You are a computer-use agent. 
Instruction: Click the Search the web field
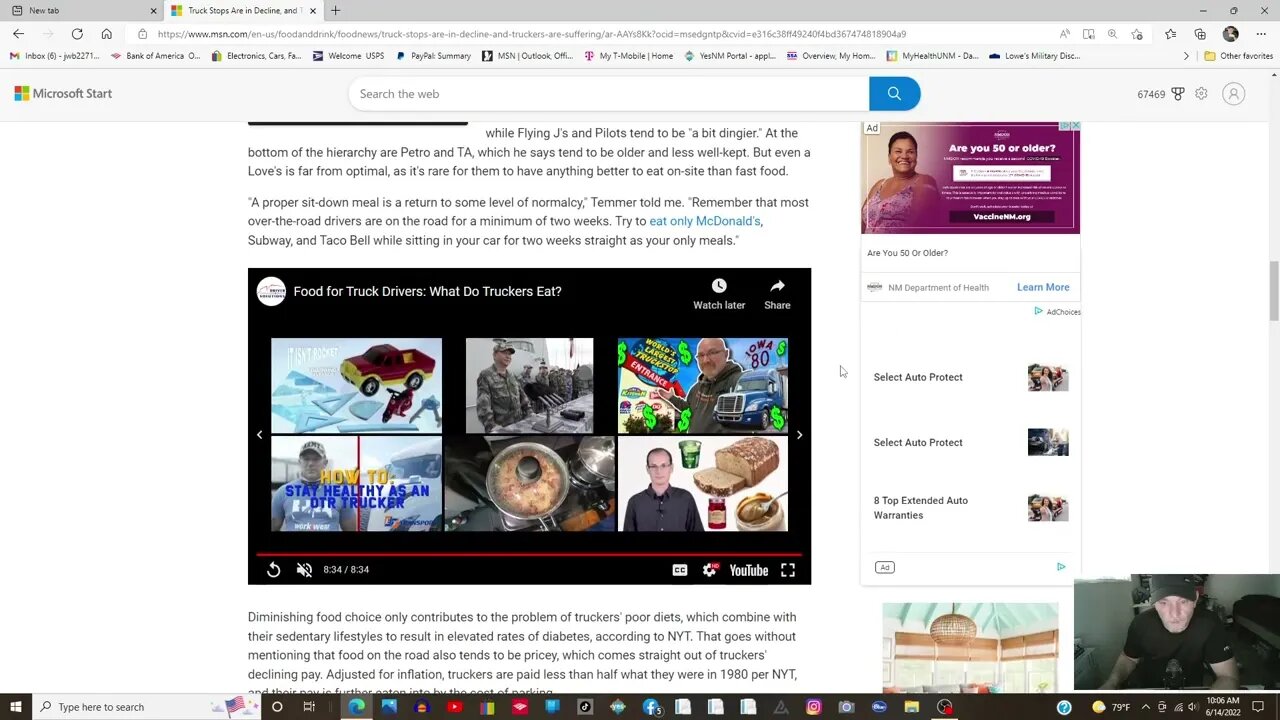(608, 94)
